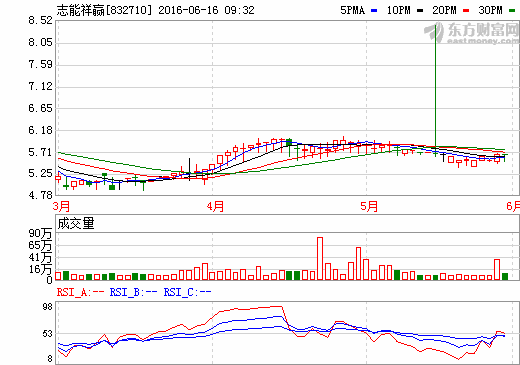The image size is (520, 365).
Task: Click the 成交量 volume panel title
Action: point(76,223)
